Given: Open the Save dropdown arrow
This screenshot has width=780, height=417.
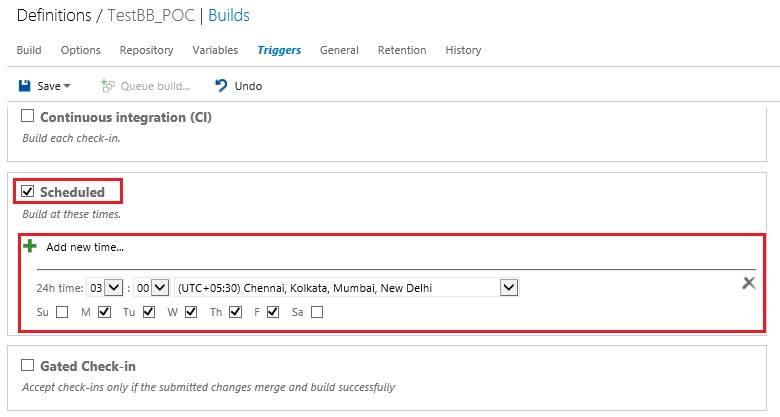Looking at the screenshot, I should click(x=67, y=86).
